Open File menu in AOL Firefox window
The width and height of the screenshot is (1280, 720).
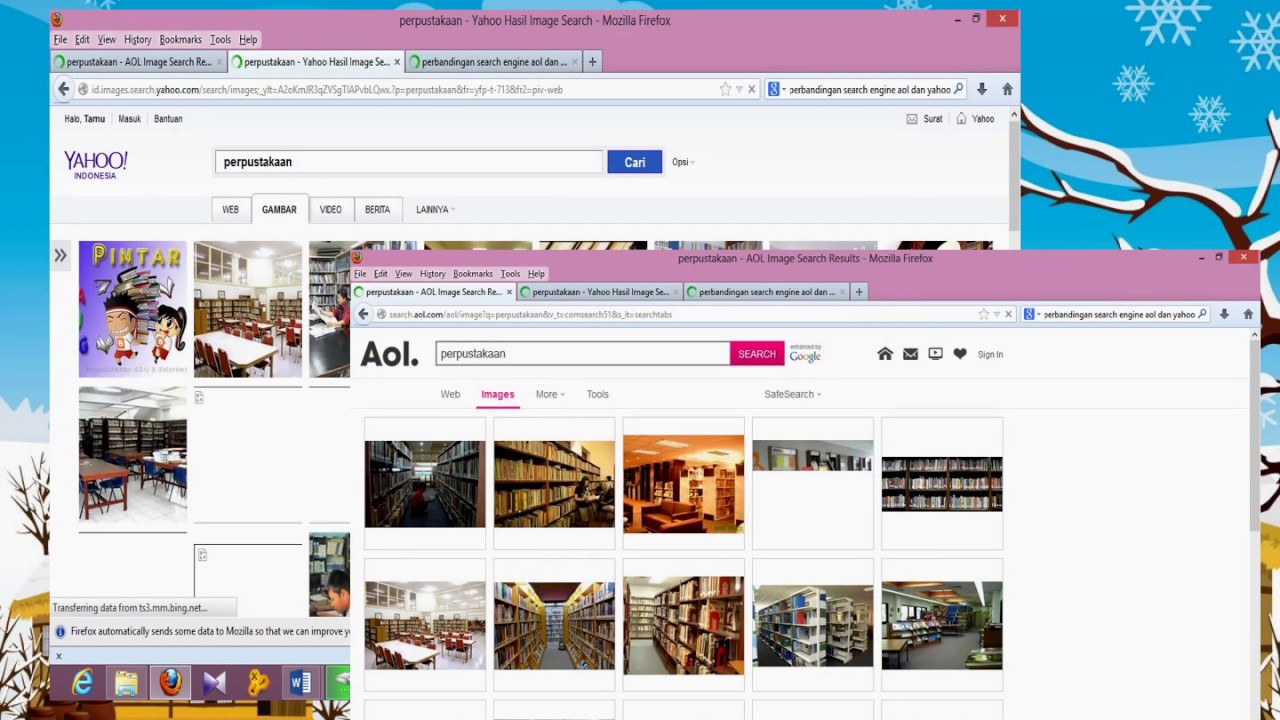coord(360,274)
